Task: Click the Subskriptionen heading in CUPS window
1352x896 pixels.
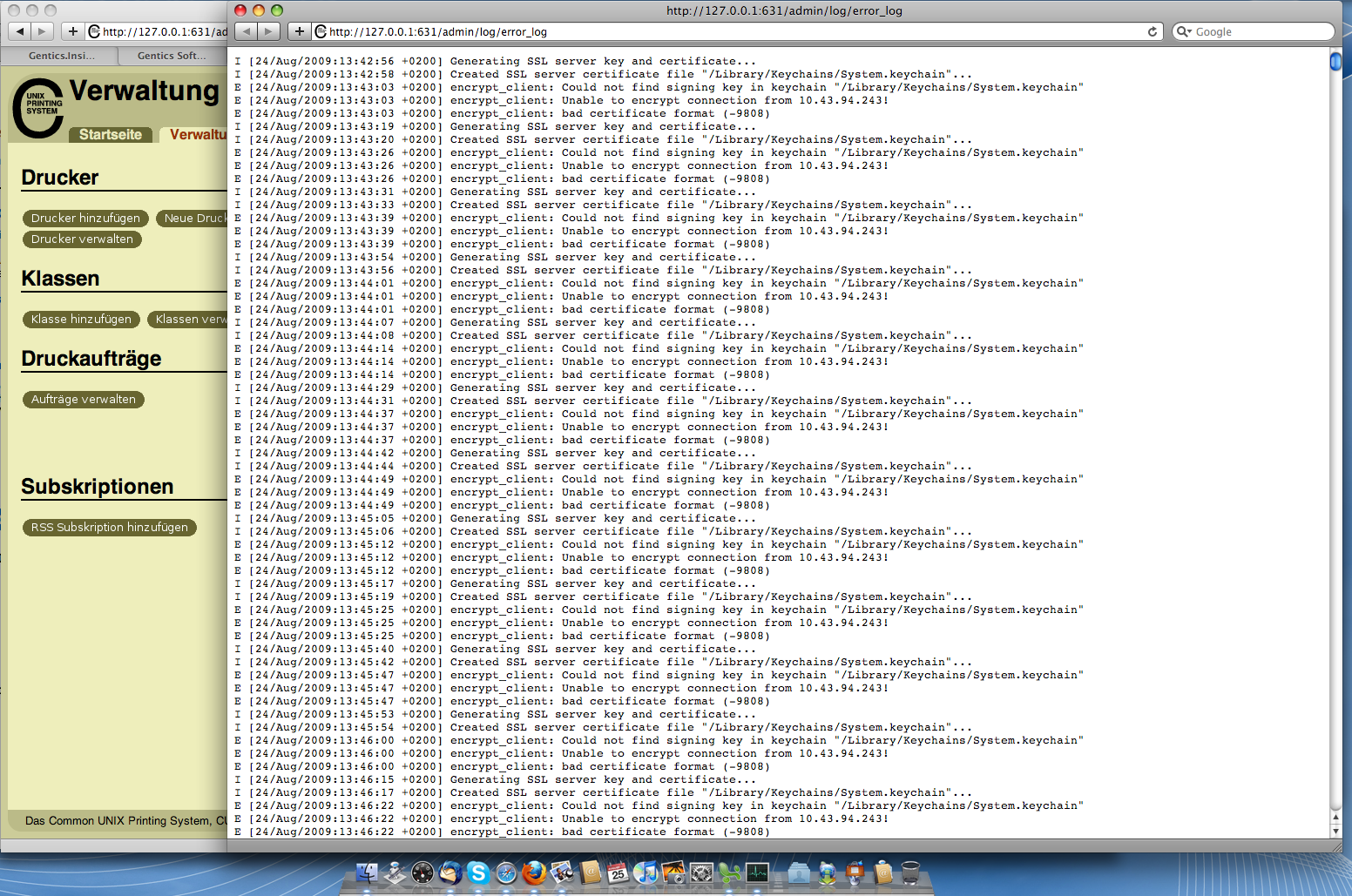Action: (98, 487)
